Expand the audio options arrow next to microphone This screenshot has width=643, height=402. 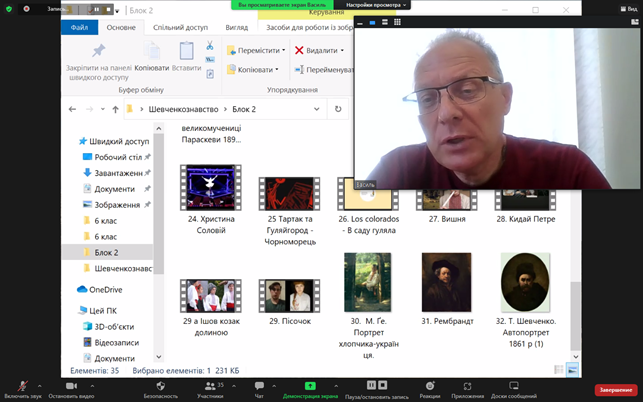point(39,385)
